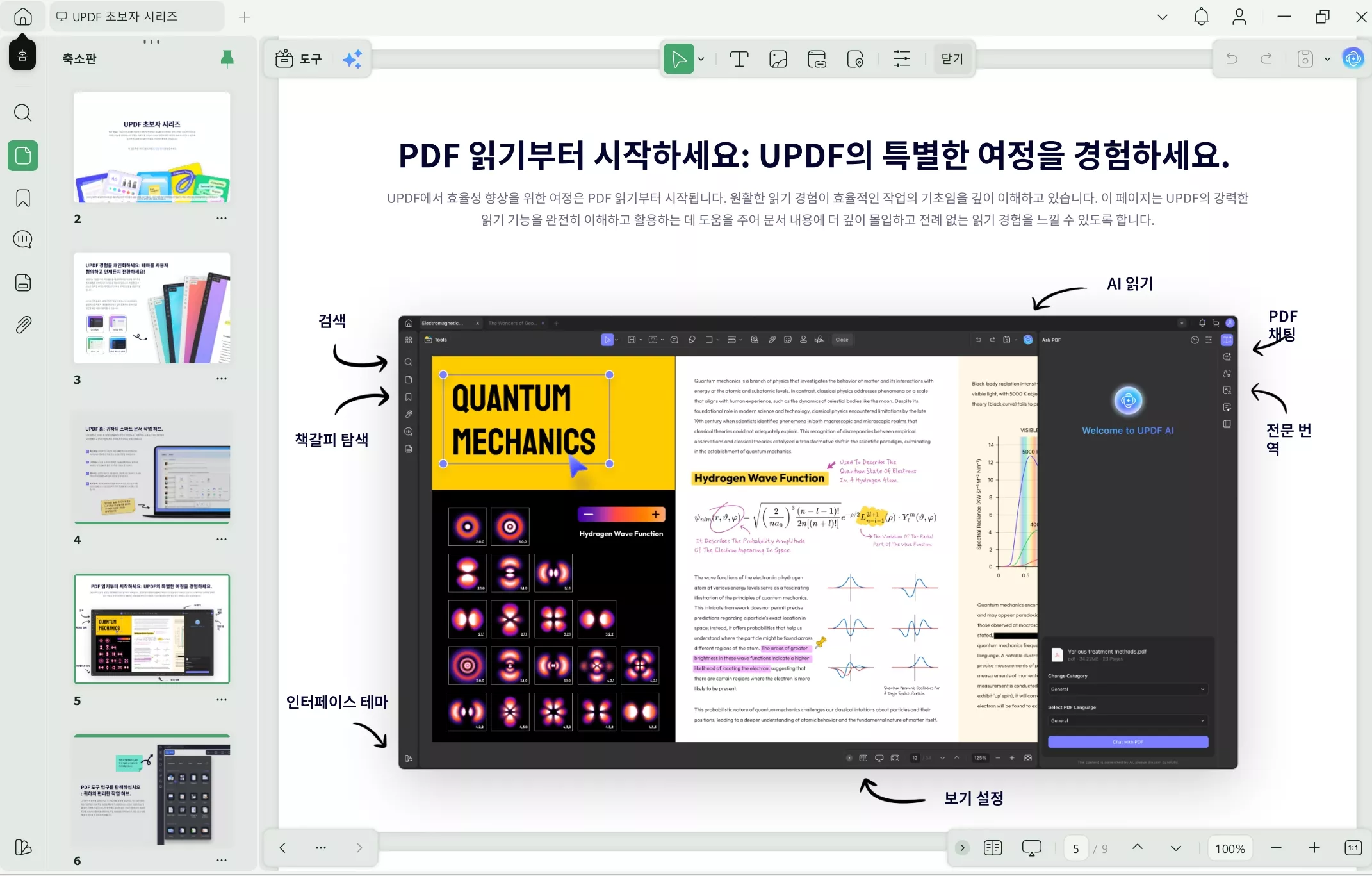Open the UPDF AI chat panel

[x=1353, y=59]
